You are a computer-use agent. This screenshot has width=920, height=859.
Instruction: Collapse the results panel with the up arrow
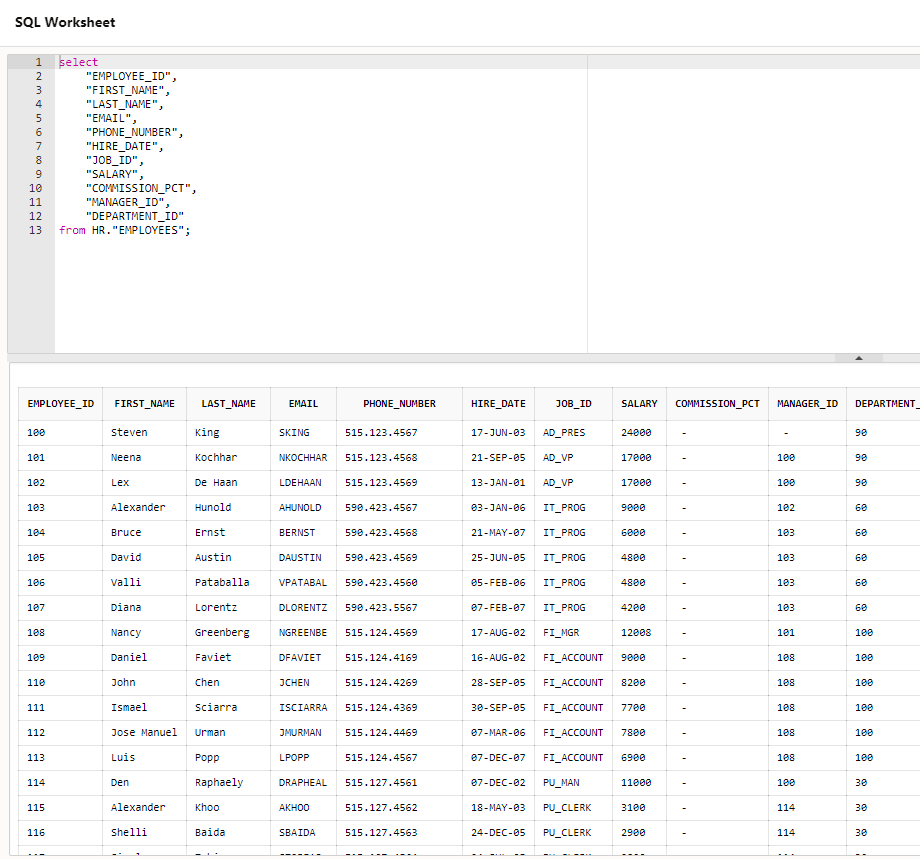point(857,357)
